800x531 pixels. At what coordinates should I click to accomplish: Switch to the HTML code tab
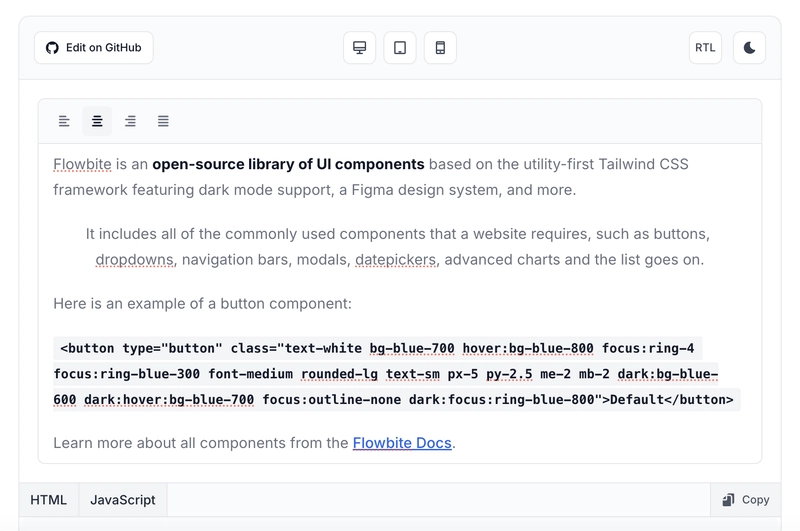click(48, 500)
